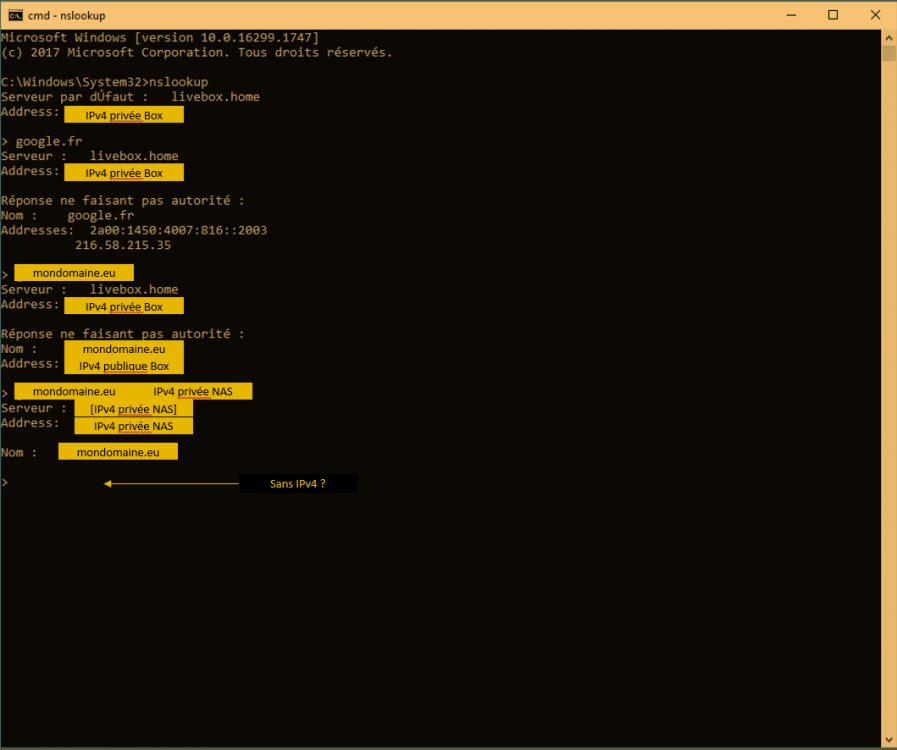
Task: Click the scrollbar down arrow at bottom
Action: (888, 740)
